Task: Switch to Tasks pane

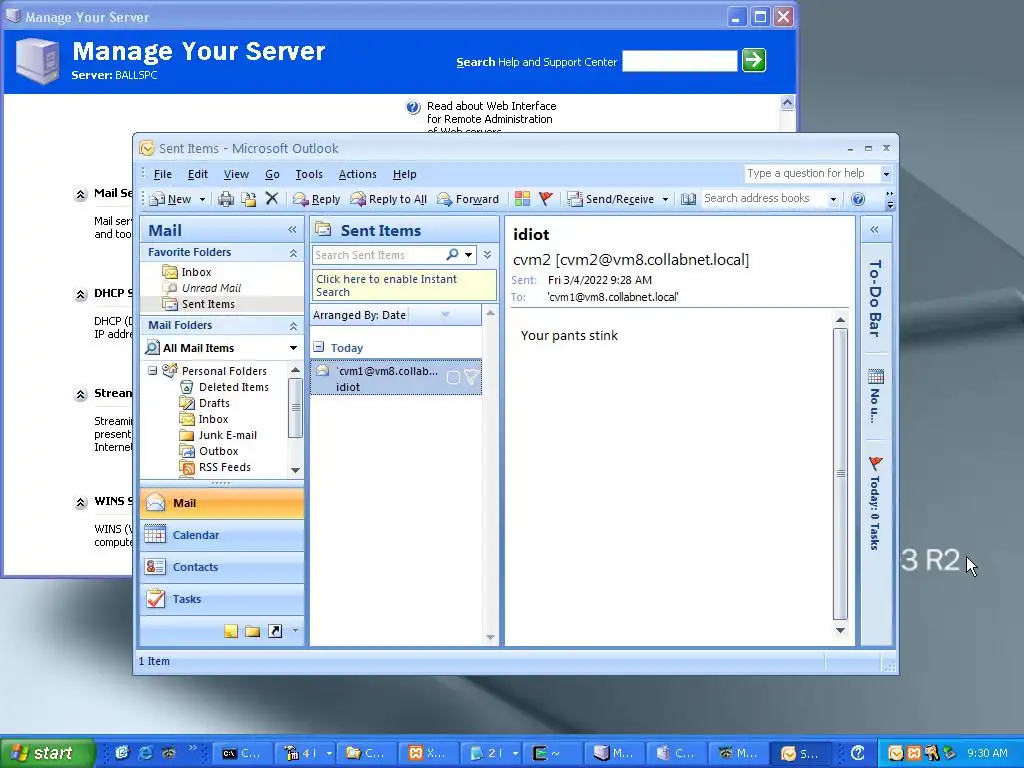Action: coord(222,599)
